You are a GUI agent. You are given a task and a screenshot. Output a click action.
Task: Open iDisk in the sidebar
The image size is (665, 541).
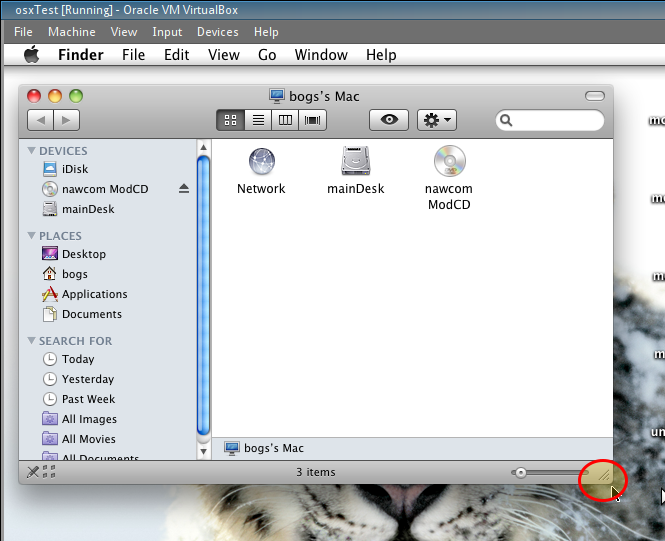point(74,169)
